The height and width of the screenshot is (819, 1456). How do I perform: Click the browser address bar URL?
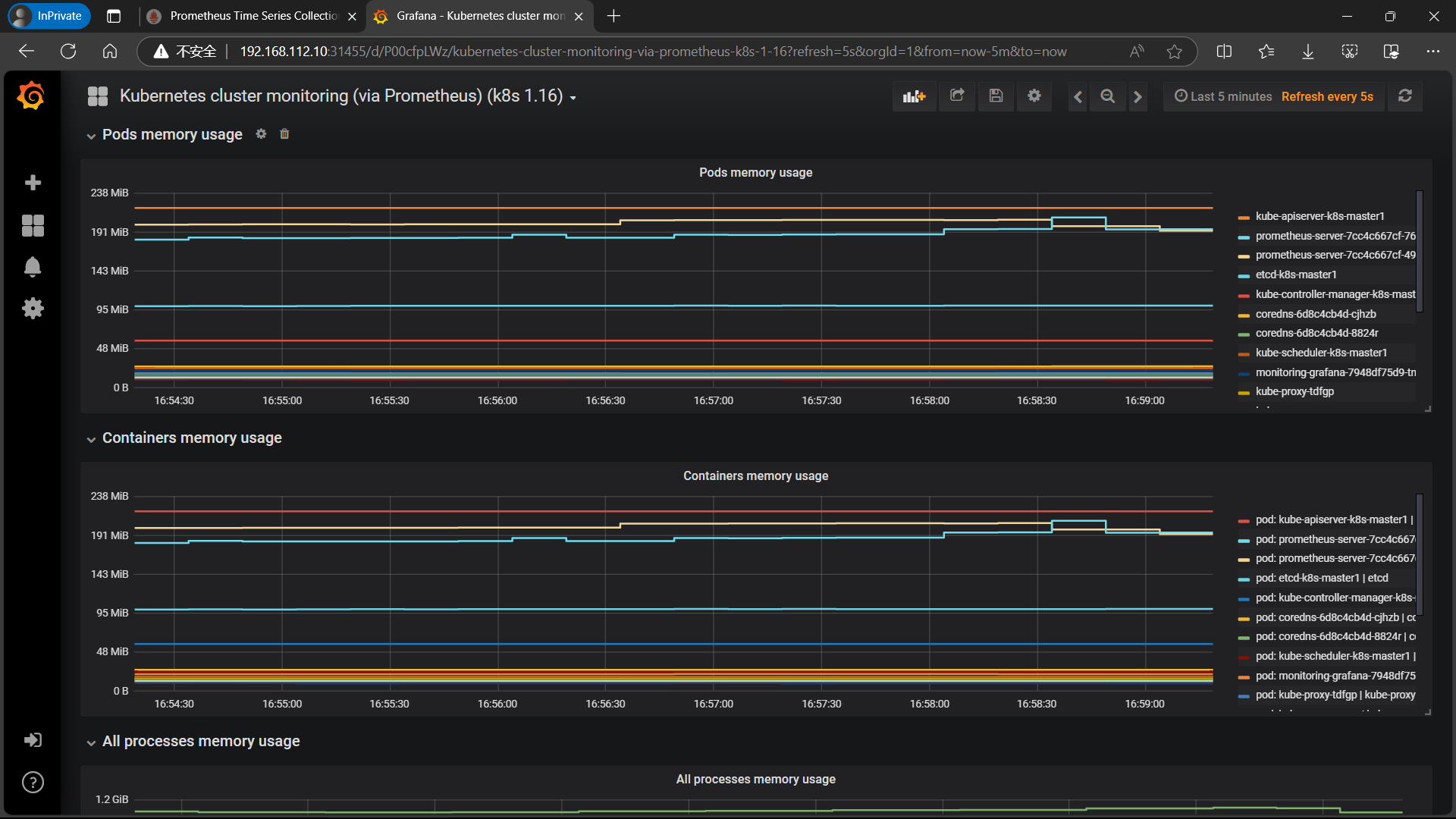click(652, 52)
